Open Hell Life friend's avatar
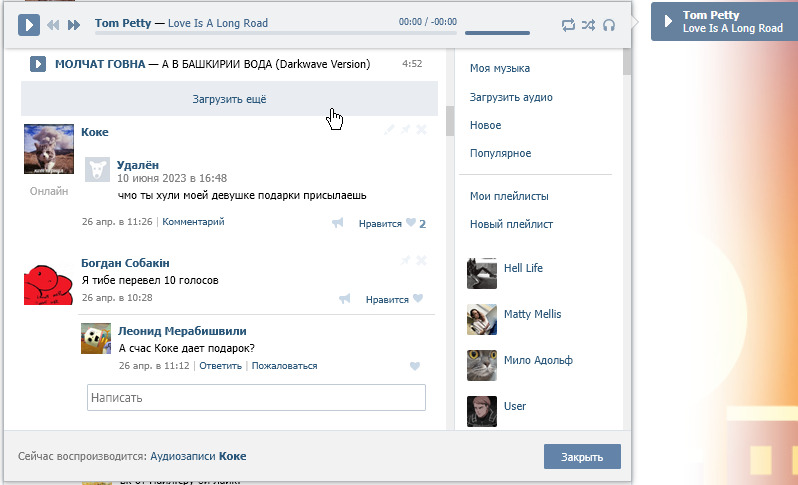Viewport: 798px width, 485px height. (482, 273)
